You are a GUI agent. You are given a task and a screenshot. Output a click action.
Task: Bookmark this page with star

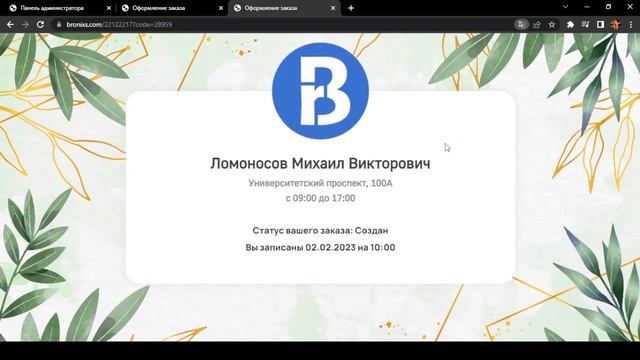[x=552, y=24]
